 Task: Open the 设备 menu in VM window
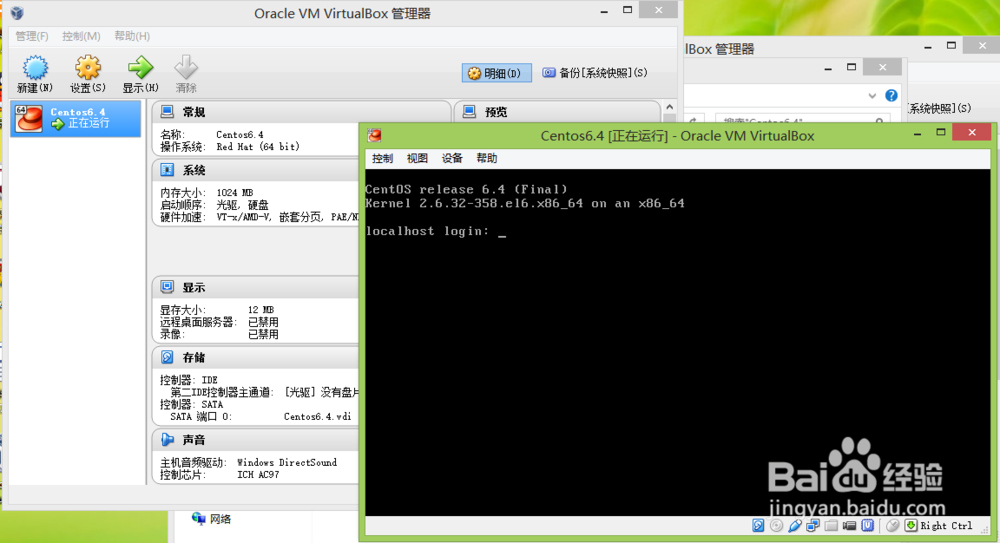tap(452, 158)
